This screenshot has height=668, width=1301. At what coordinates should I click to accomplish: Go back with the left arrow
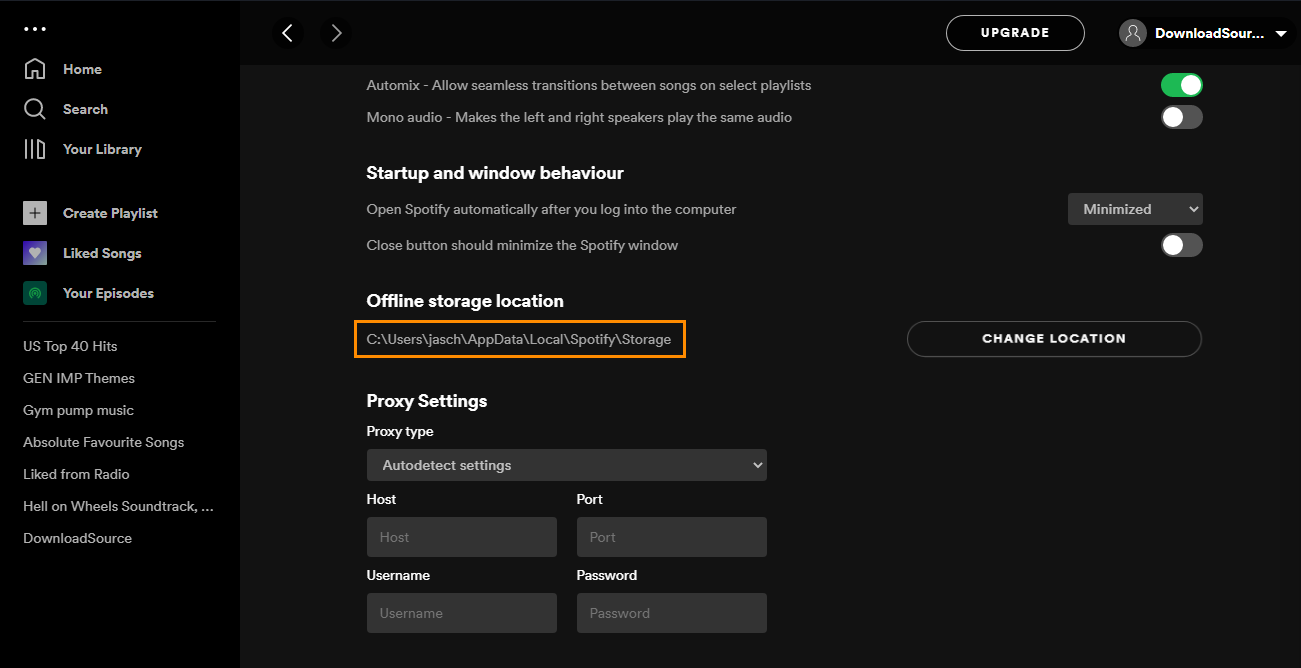(x=288, y=33)
